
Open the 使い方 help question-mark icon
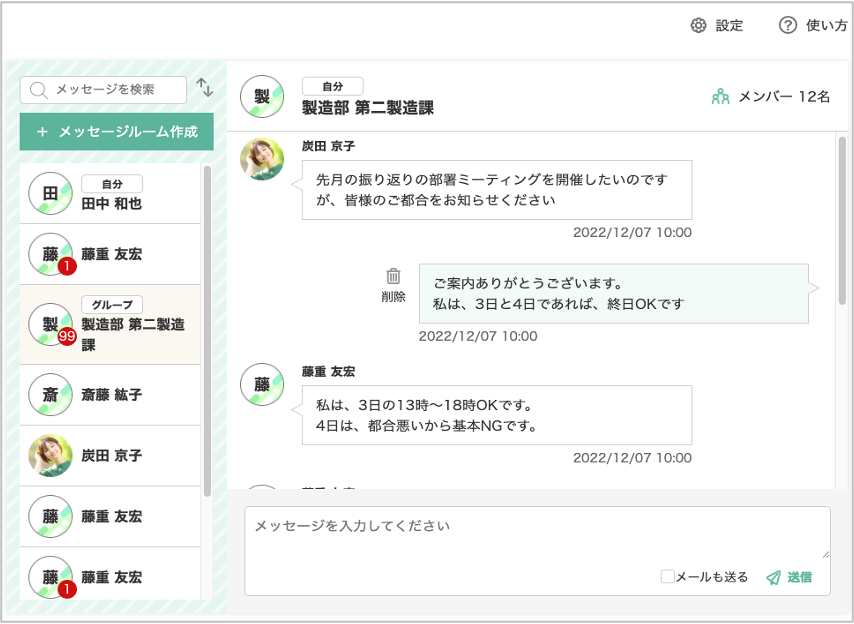pos(788,26)
